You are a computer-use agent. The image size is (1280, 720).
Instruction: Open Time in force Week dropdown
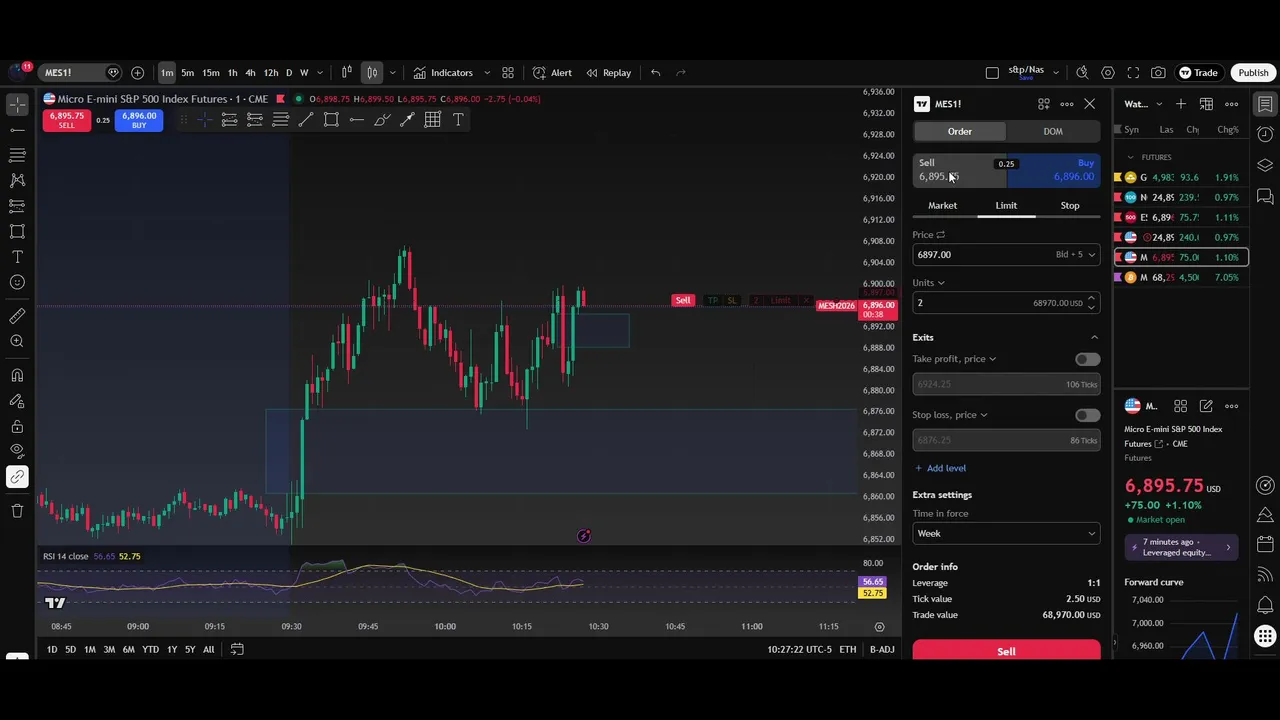point(1006,533)
